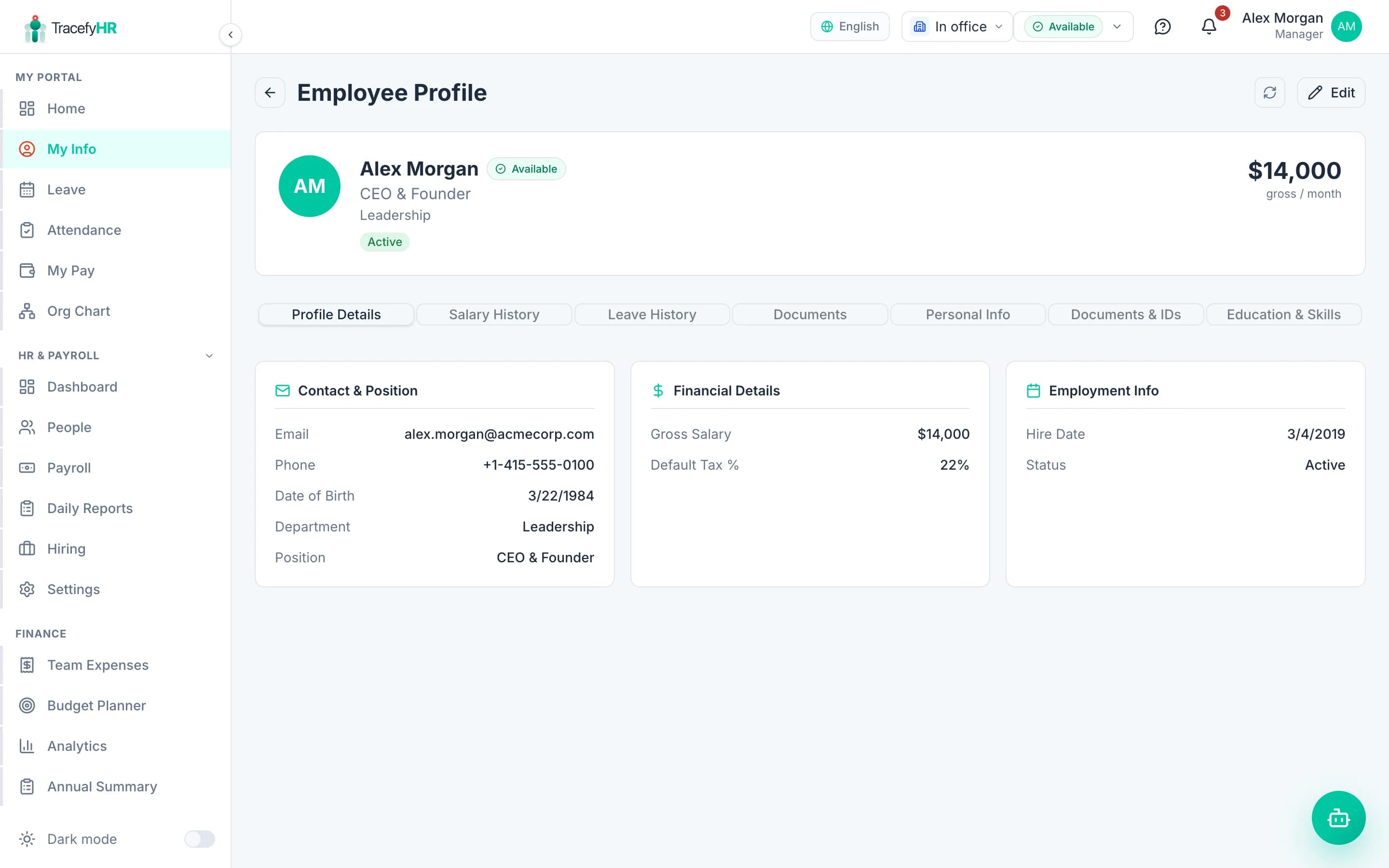Open Hiring in the sidebar
Viewport: 1389px width, 868px height.
[116, 549]
